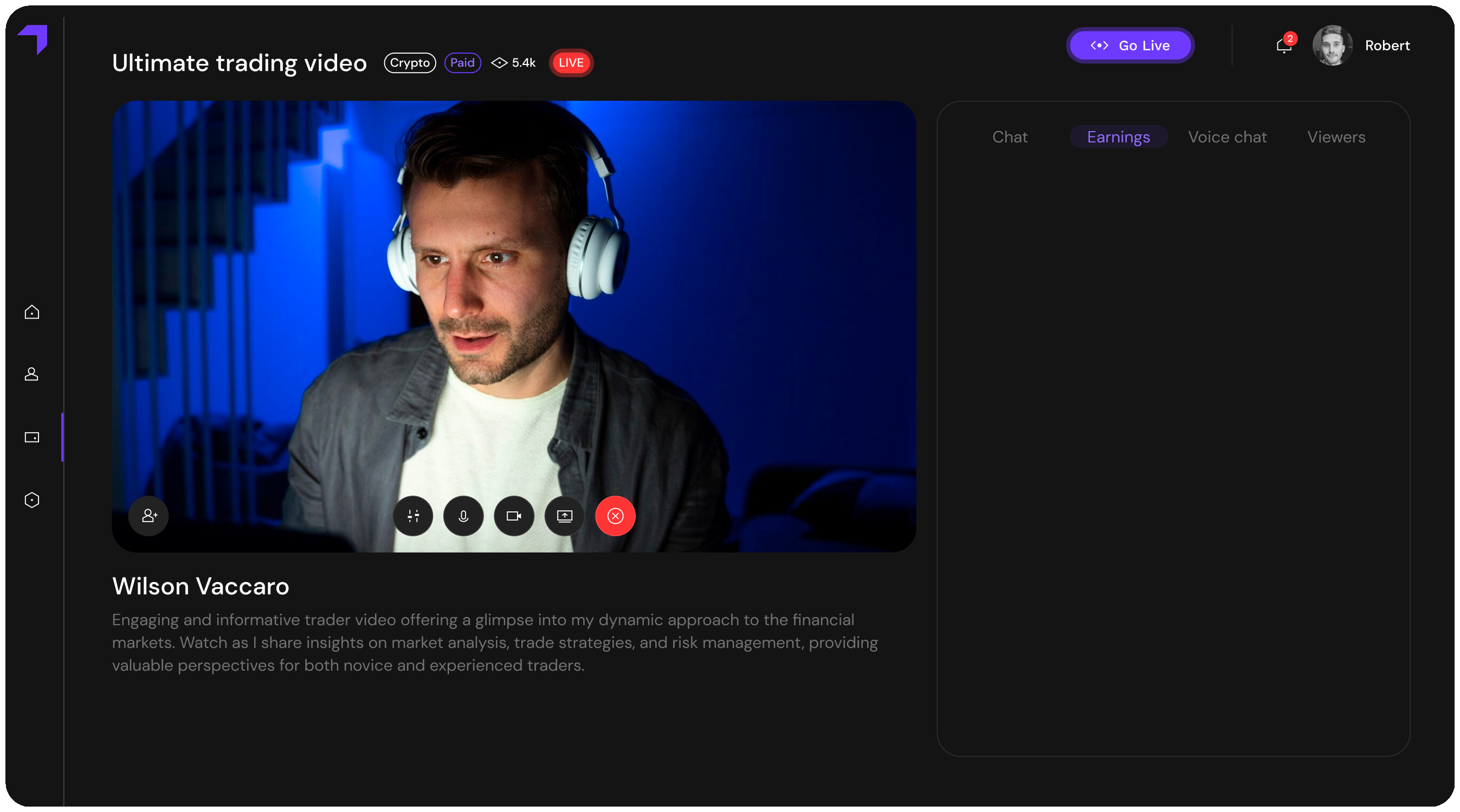The height and width of the screenshot is (812, 1460).
Task: Switch to the Chat tab
Action: click(x=1010, y=137)
